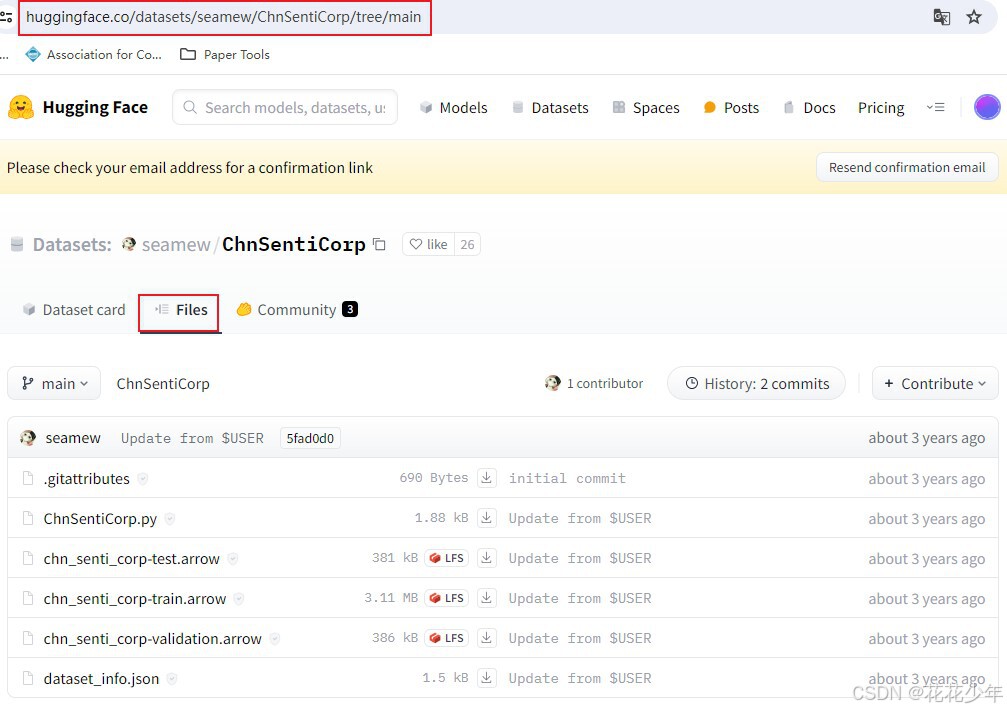The height and width of the screenshot is (711, 1007).
Task: Open the Docs navigation item
Action: pyautogui.click(x=810, y=107)
